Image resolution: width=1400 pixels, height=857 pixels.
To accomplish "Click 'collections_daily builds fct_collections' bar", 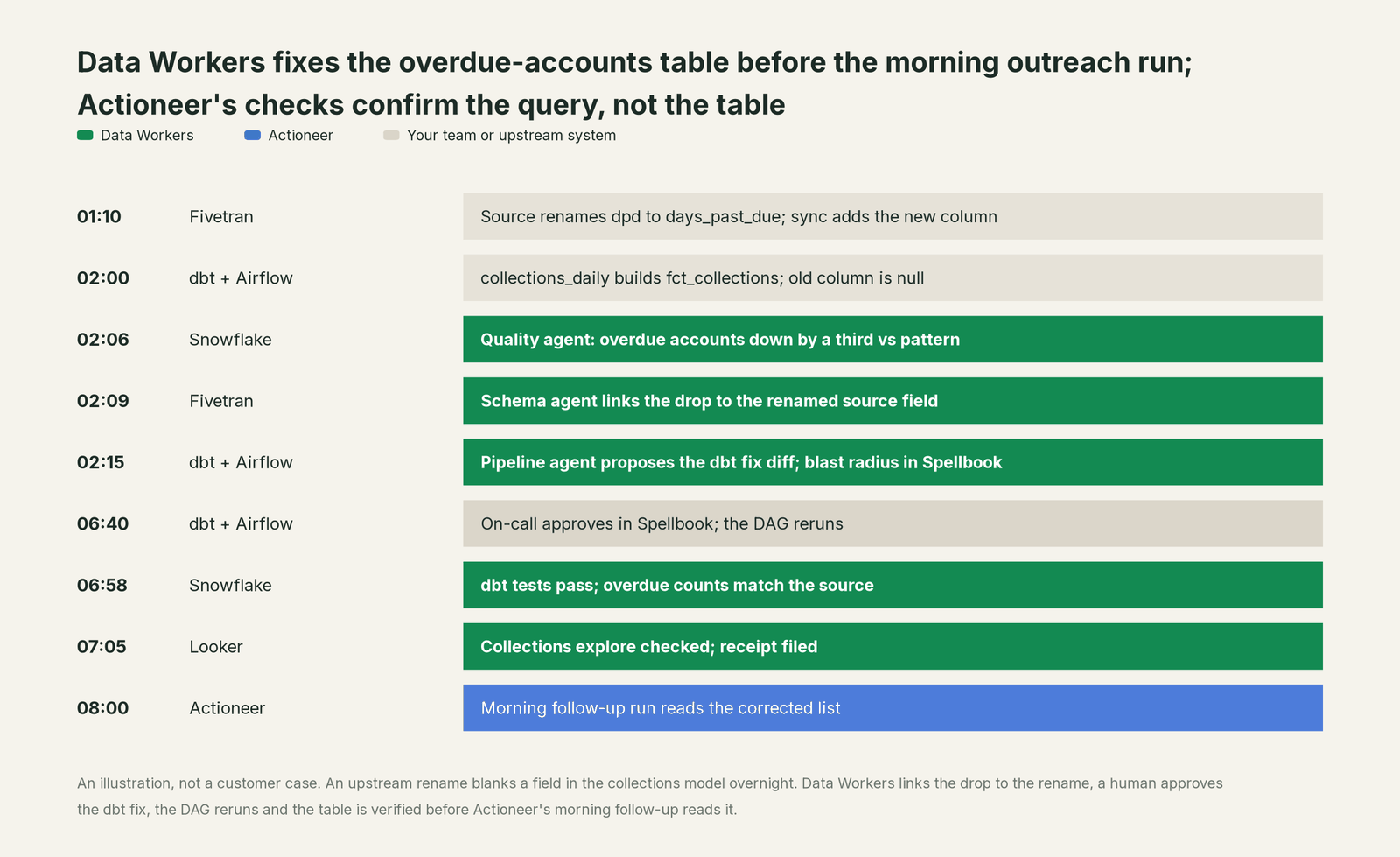I will coord(892,278).
